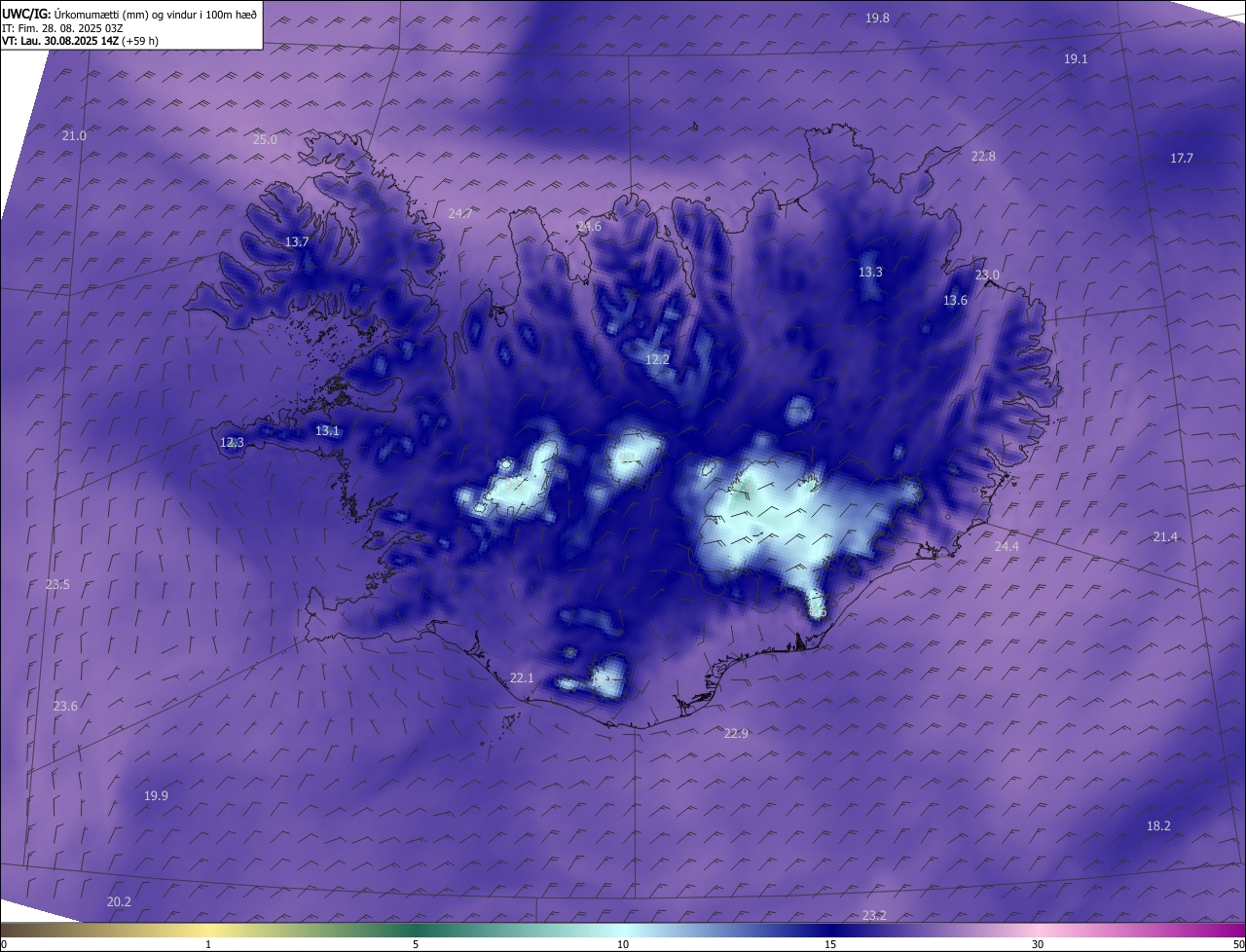1246x952 pixels.
Task: Click the 20.2 value label
Action: click(x=119, y=901)
